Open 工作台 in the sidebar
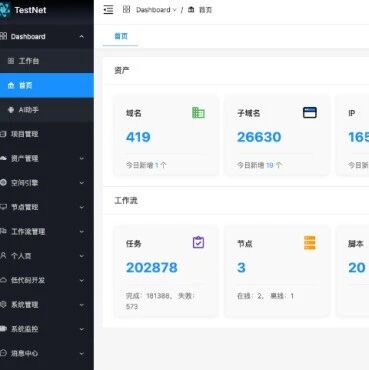369x370 pixels. pyautogui.click(x=47, y=61)
